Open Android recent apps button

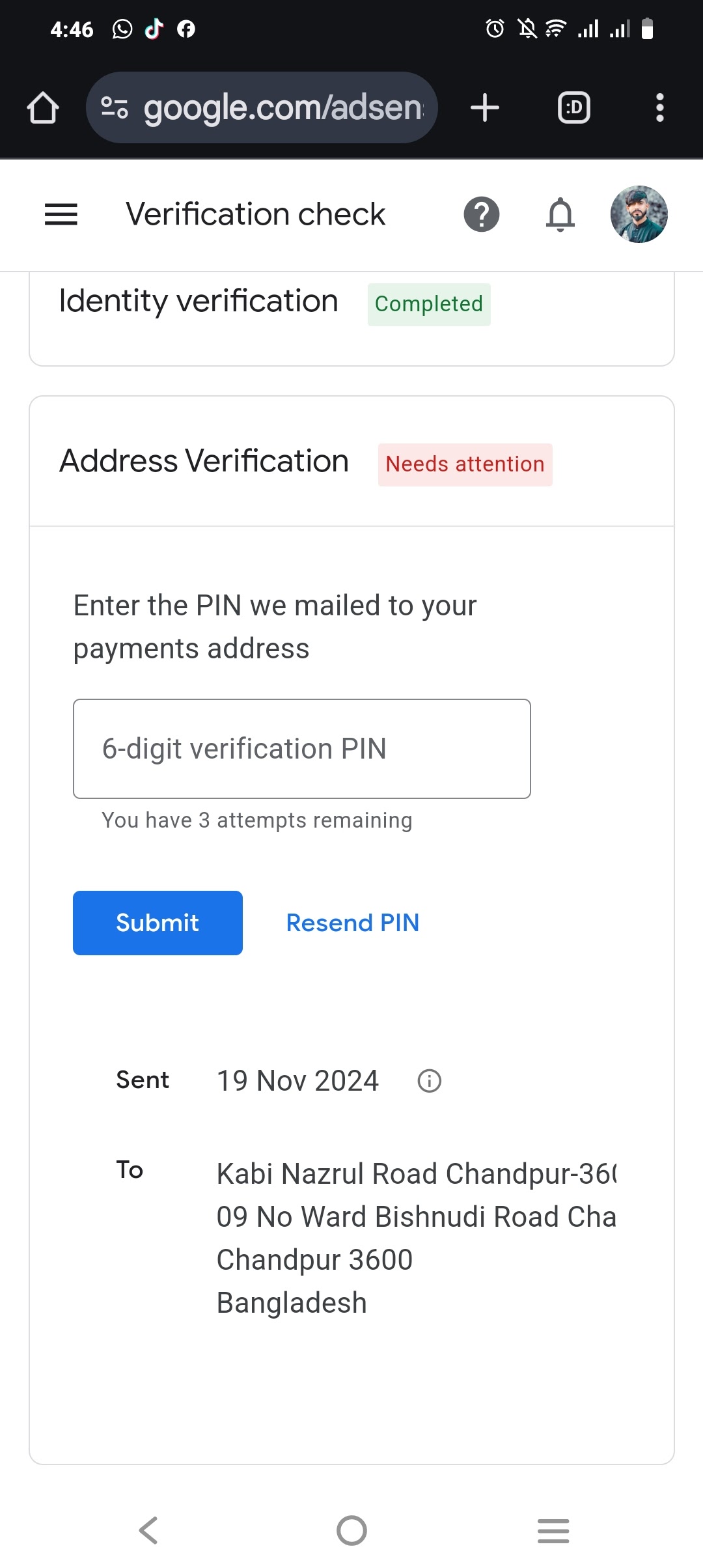tap(553, 1530)
